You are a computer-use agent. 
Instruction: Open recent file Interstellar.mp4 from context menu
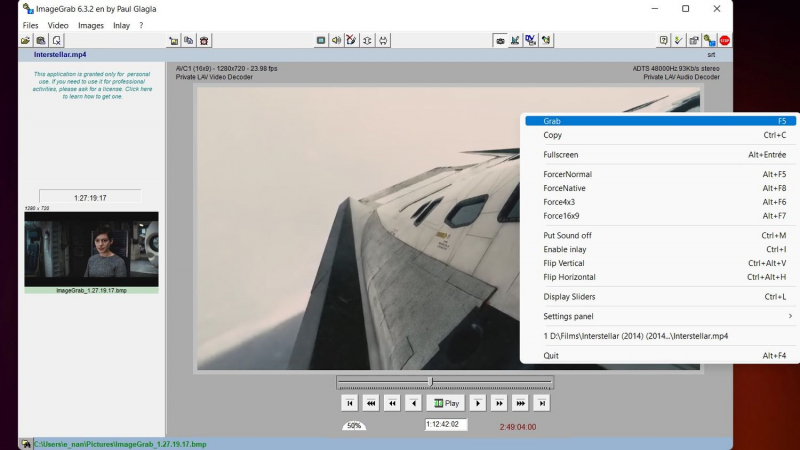pos(660,336)
